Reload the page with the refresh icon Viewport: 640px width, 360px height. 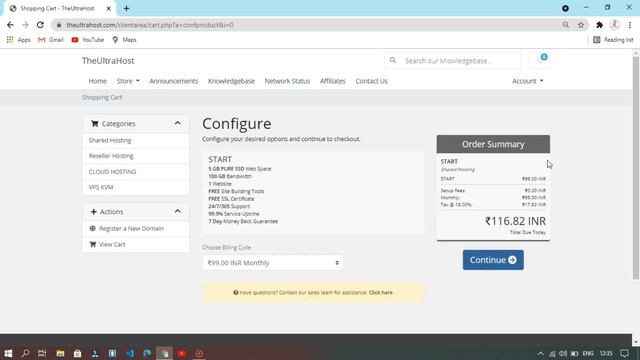(x=40, y=25)
